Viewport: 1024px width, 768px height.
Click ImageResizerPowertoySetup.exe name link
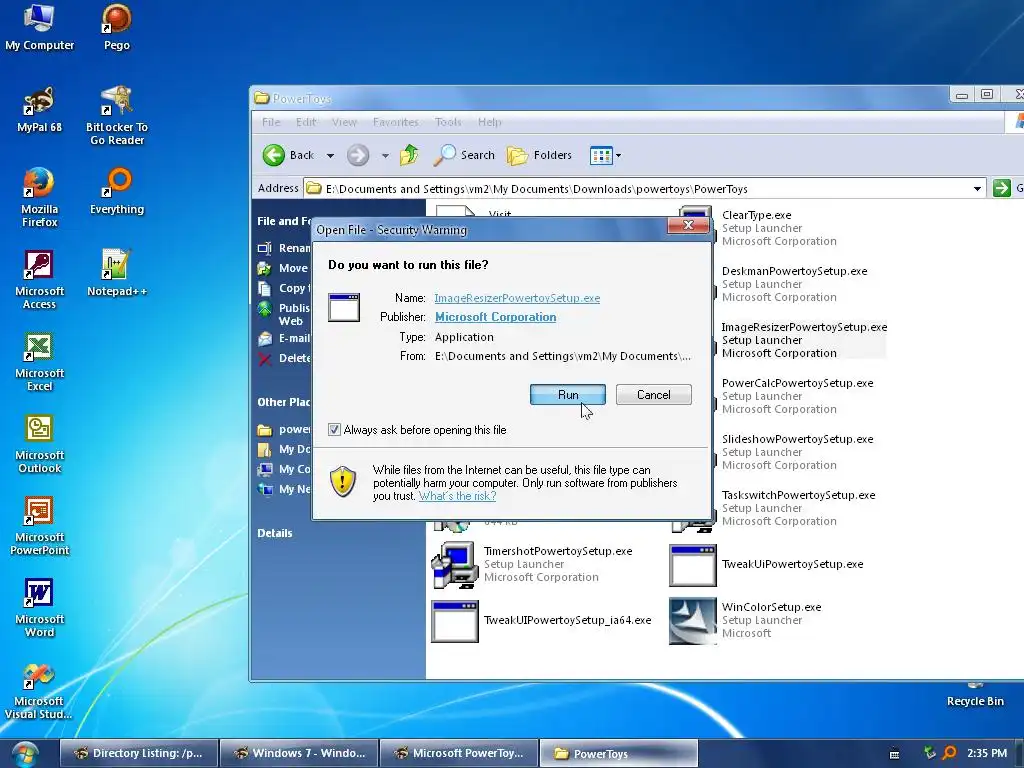pyautogui.click(x=517, y=298)
